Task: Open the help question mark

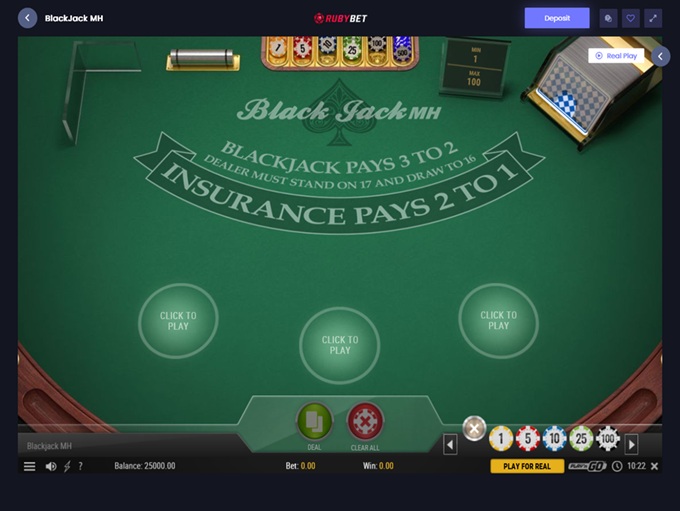Action: (80, 466)
